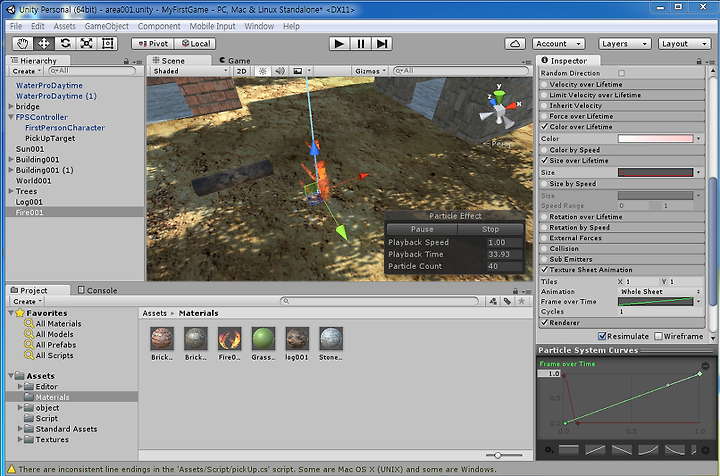The width and height of the screenshot is (720, 476).
Task: Toggle scene effects image icon
Action: point(298,71)
